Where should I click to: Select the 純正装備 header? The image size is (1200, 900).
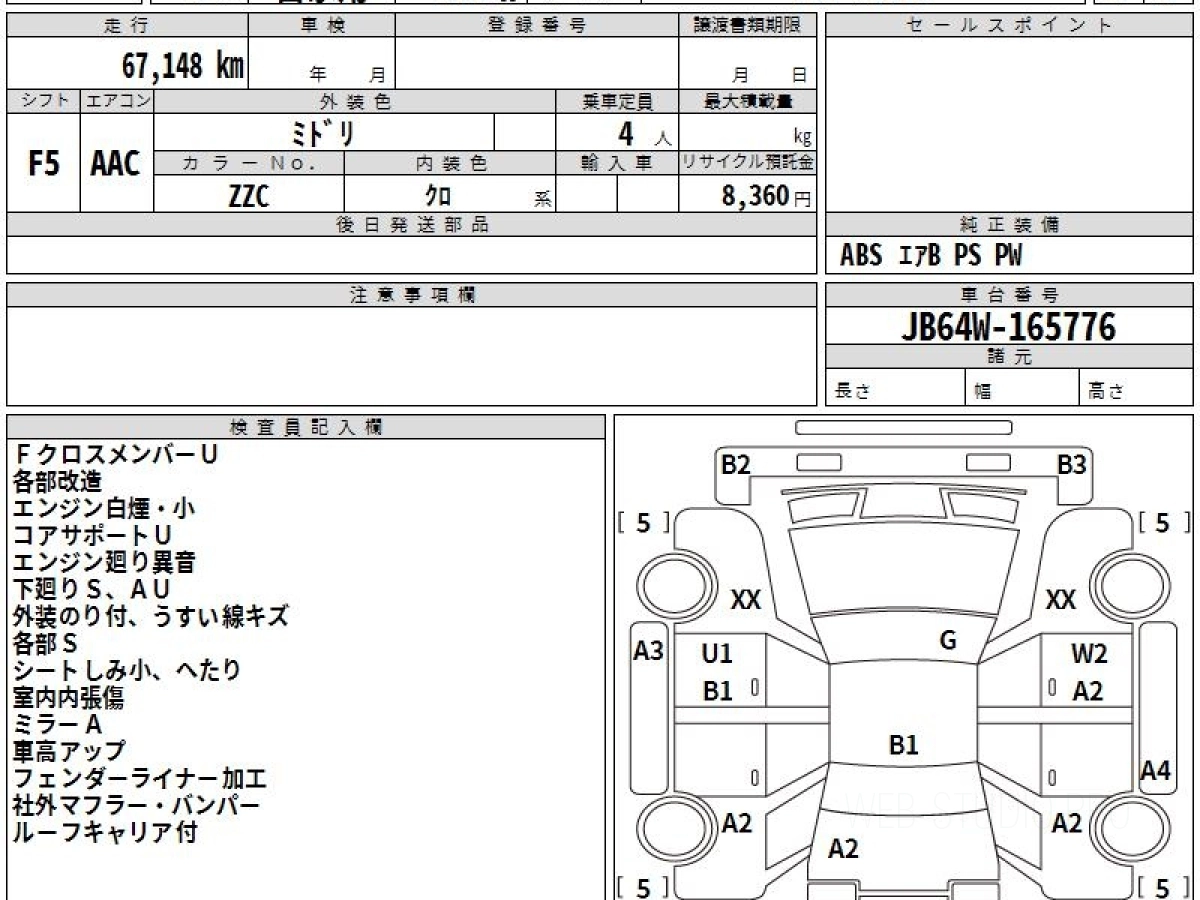(x=1009, y=225)
